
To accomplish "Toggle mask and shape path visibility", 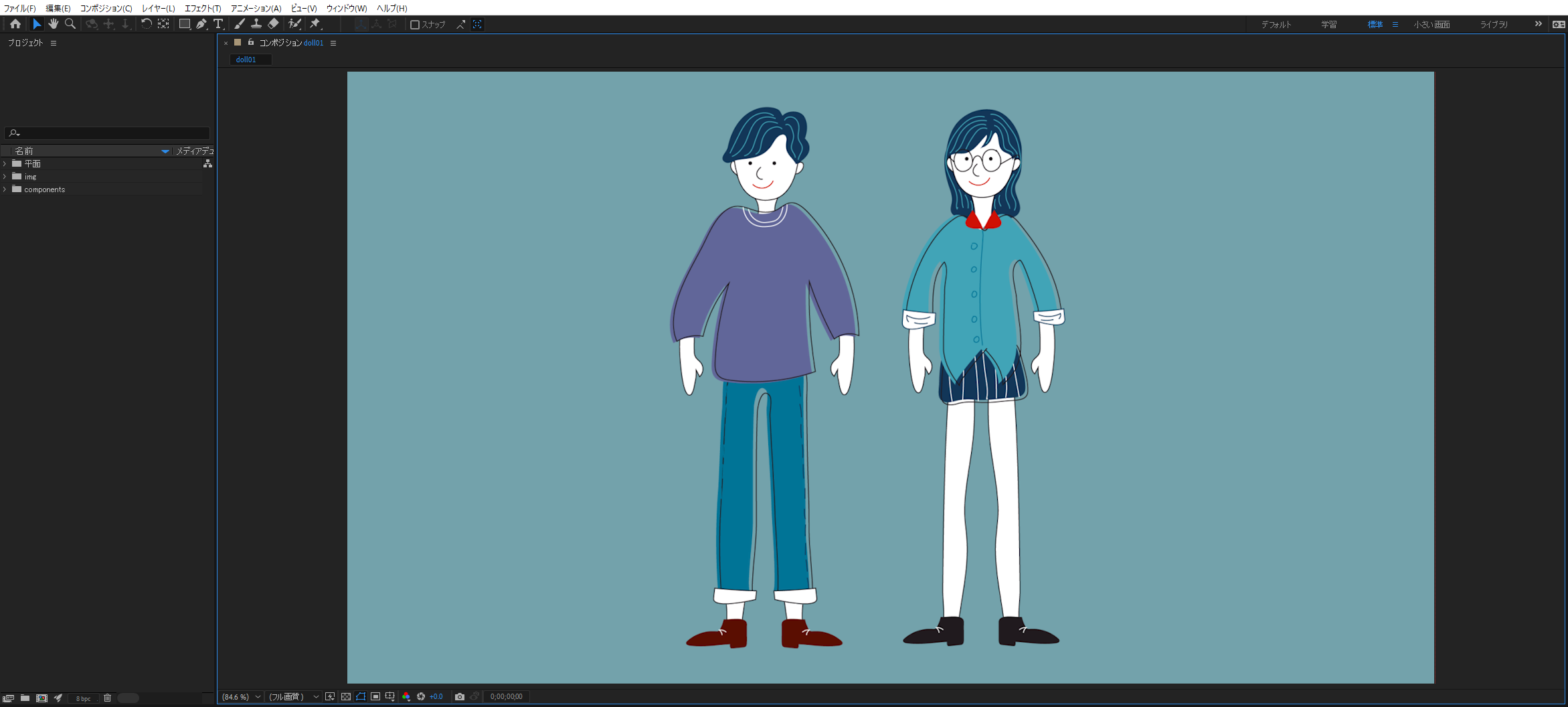I will [361, 696].
